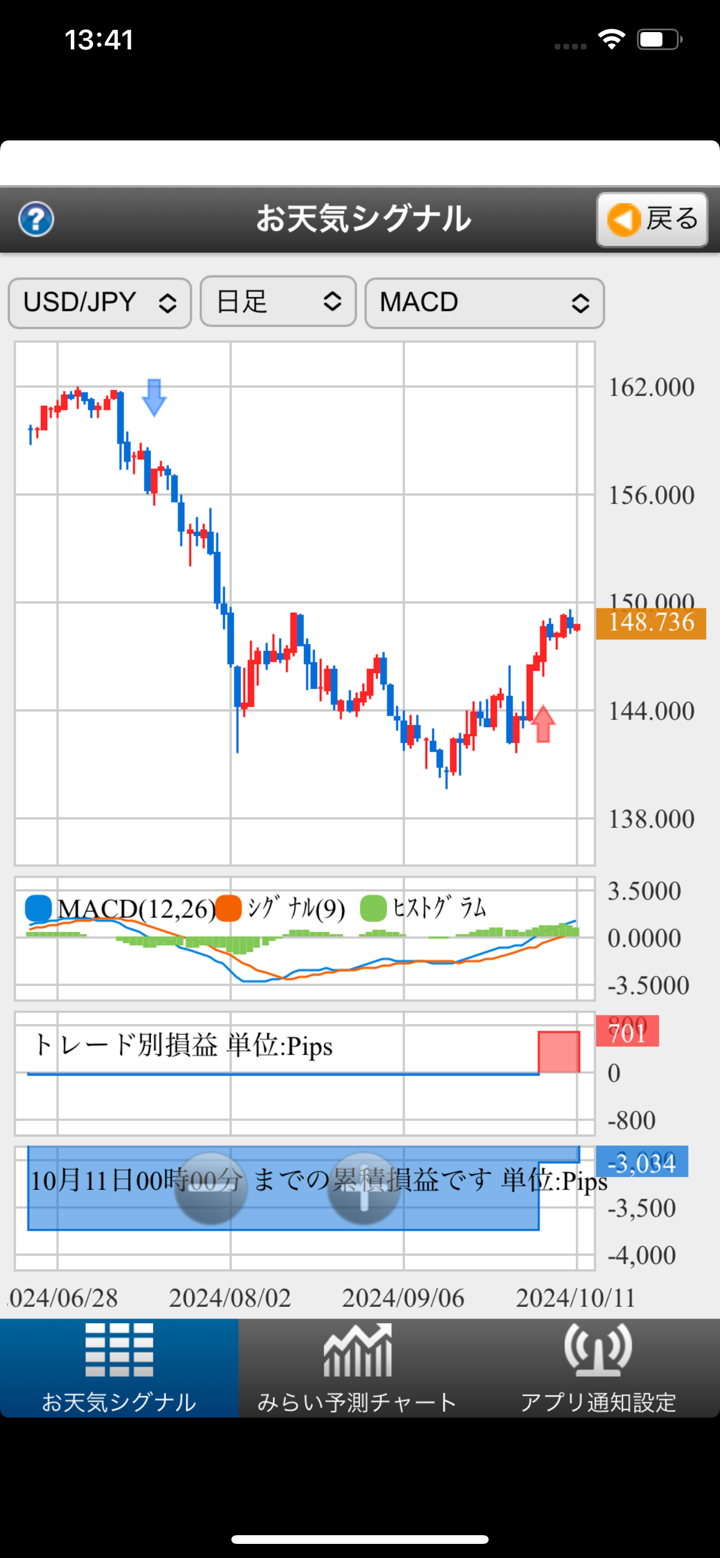720x1558 pixels.
Task: Tap the red buy signal up arrow
Action: pyautogui.click(x=543, y=723)
